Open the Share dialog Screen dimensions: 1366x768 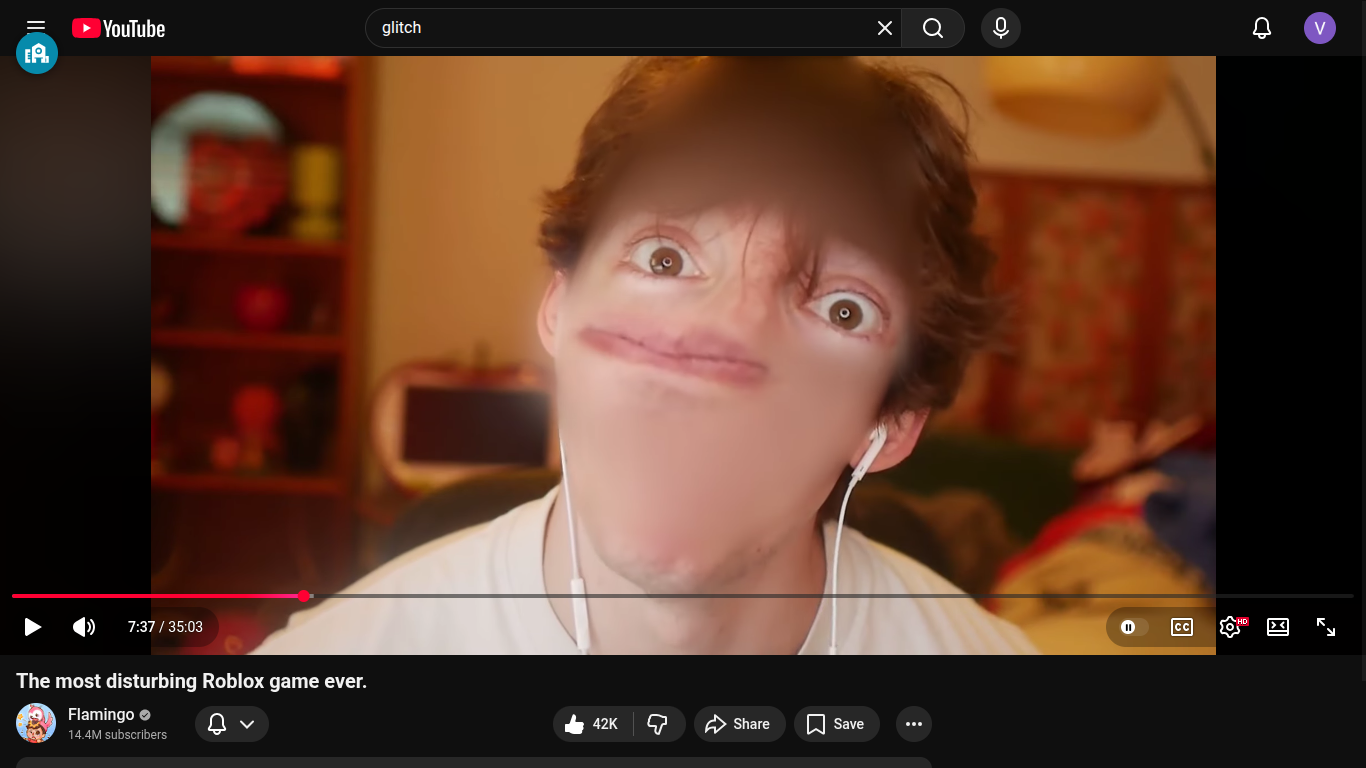point(737,724)
